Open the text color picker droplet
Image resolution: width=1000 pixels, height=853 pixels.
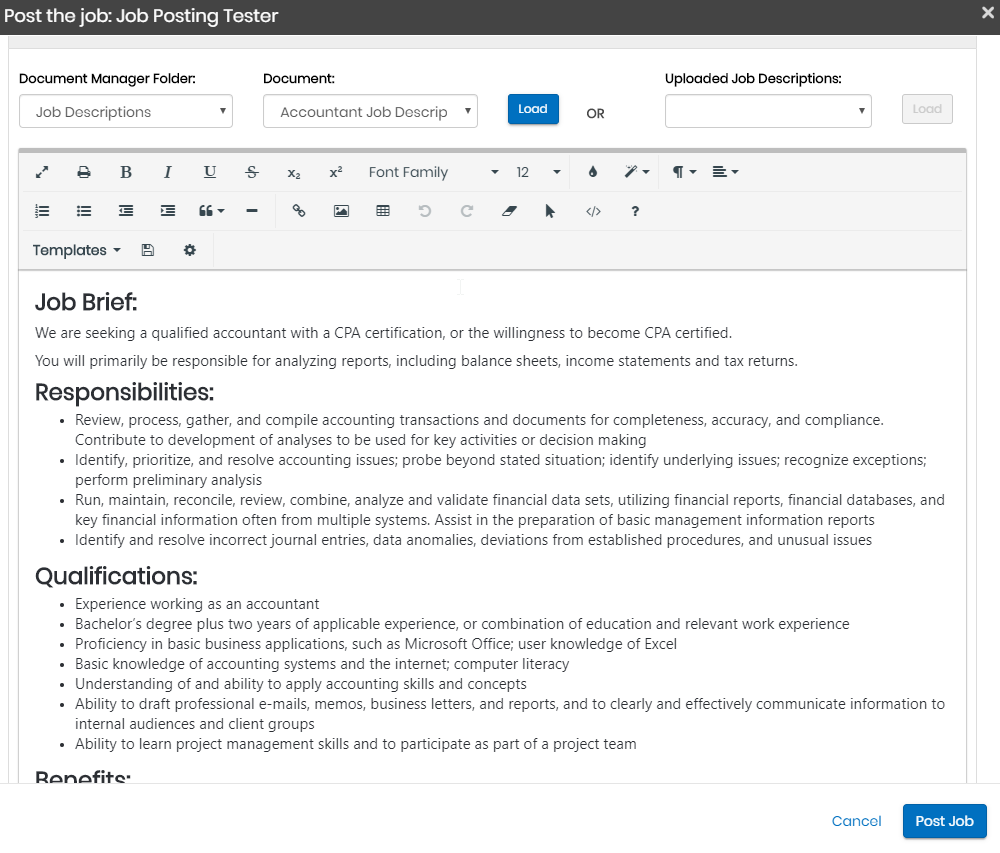click(x=593, y=172)
